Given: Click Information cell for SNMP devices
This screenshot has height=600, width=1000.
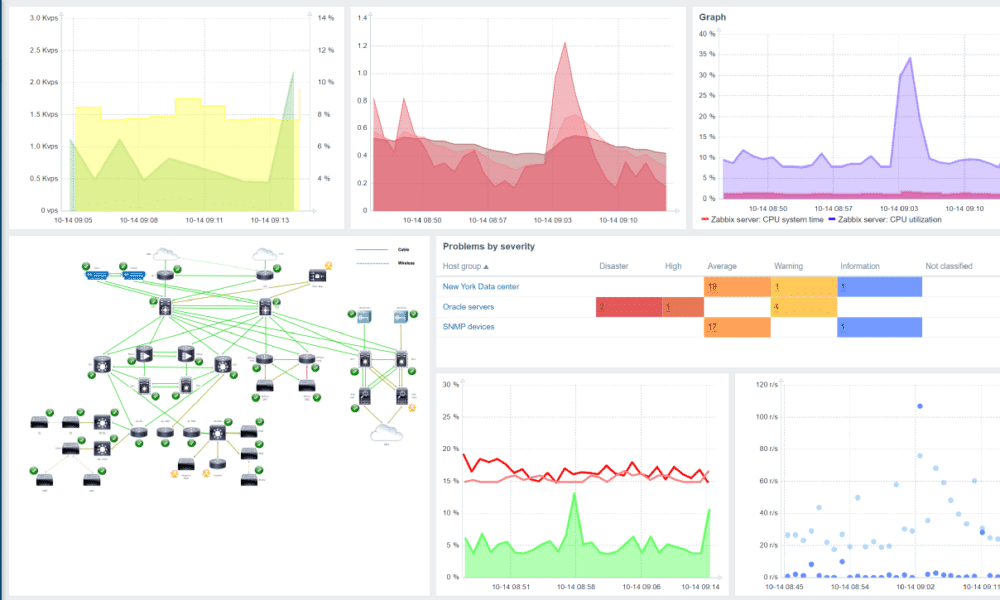Looking at the screenshot, I should (x=879, y=327).
